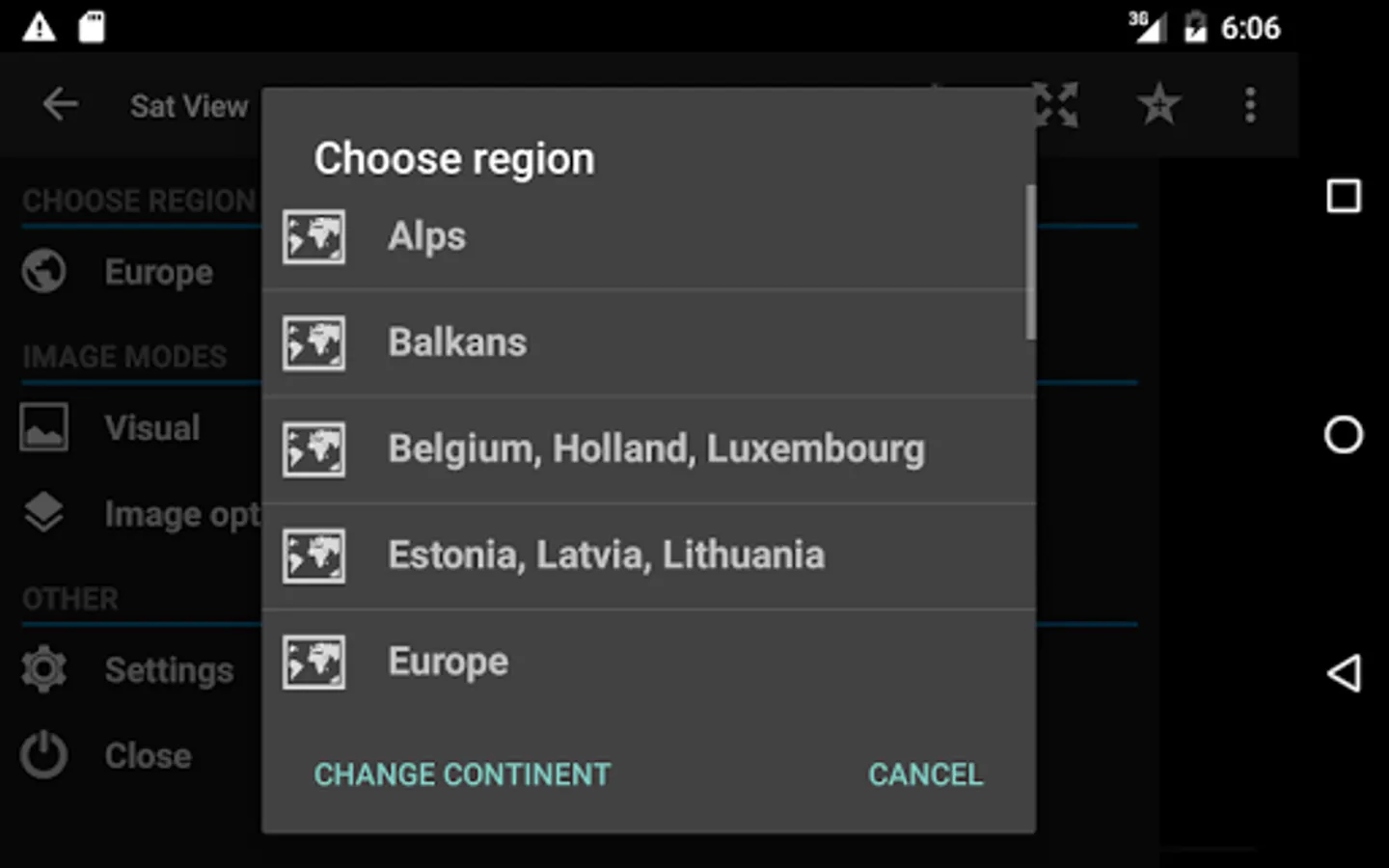1389x868 pixels.
Task: Tap the Close power icon
Action: point(44,755)
